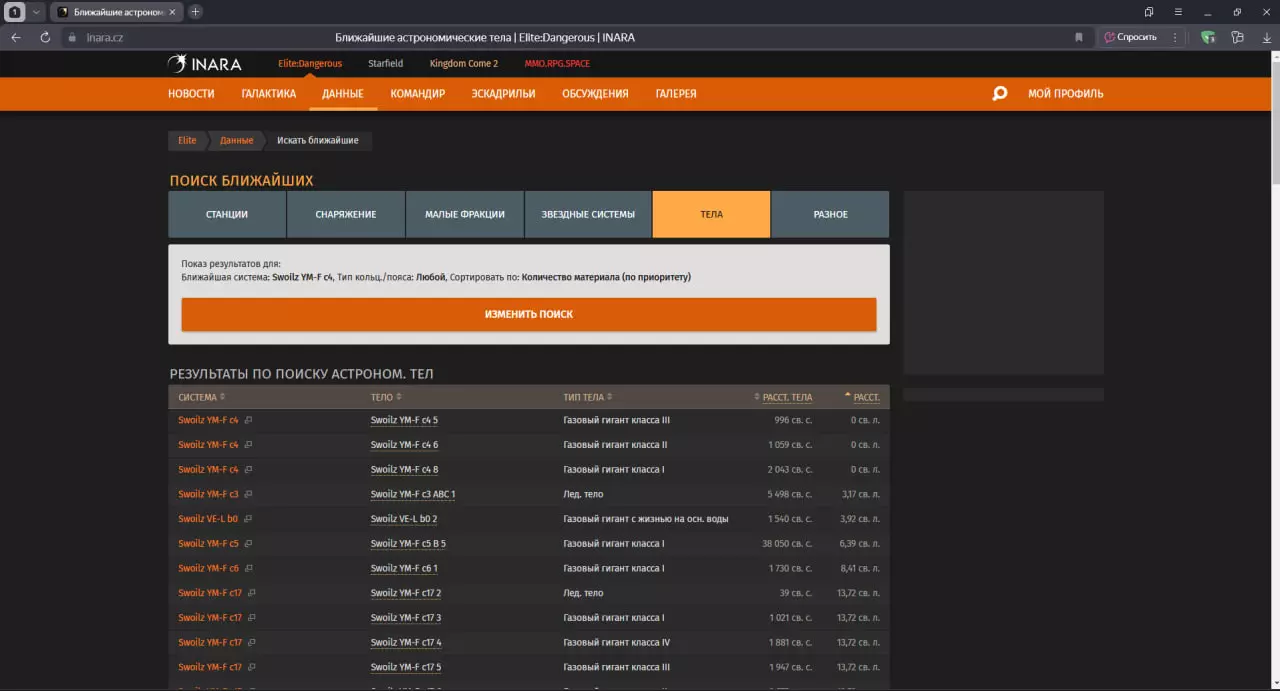Image resolution: width=1280 pixels, height=691 pixels.
Task: Click the Изменить поиск button
Action: pyautogui.click(x=529, y=314)
